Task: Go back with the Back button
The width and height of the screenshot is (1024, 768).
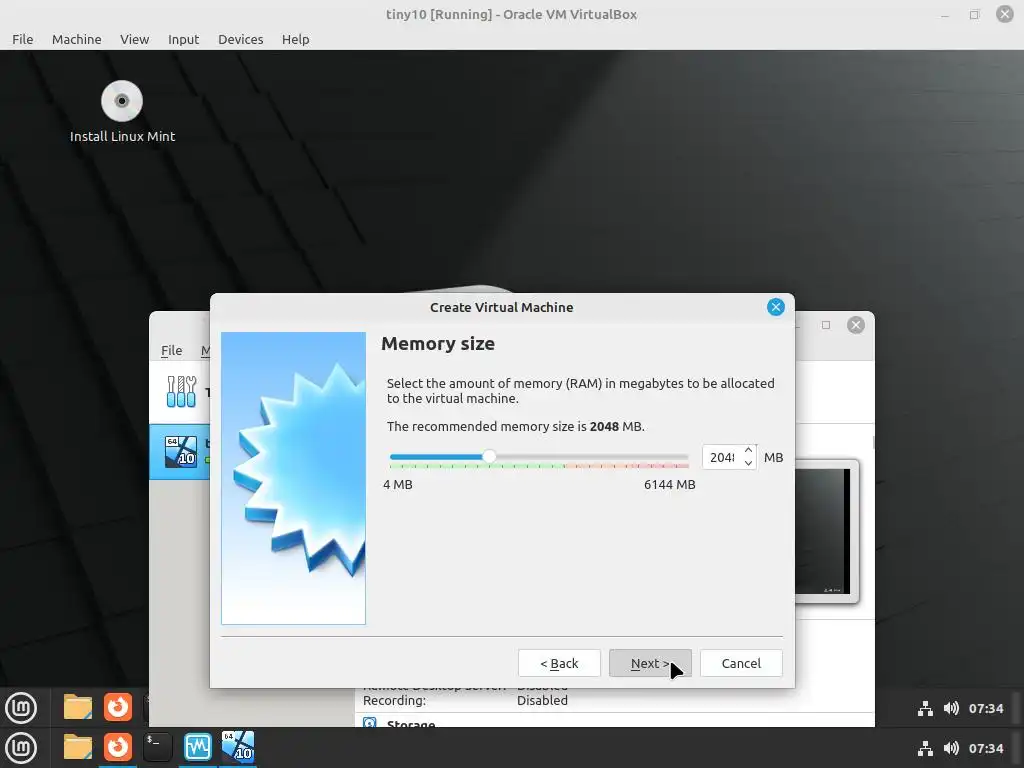Action: coord(559,663)
